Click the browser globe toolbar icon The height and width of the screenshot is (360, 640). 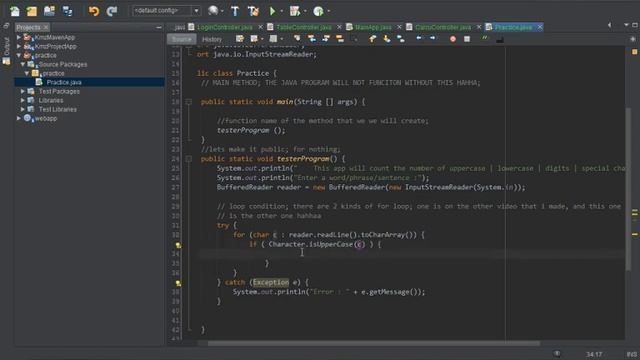213,11
